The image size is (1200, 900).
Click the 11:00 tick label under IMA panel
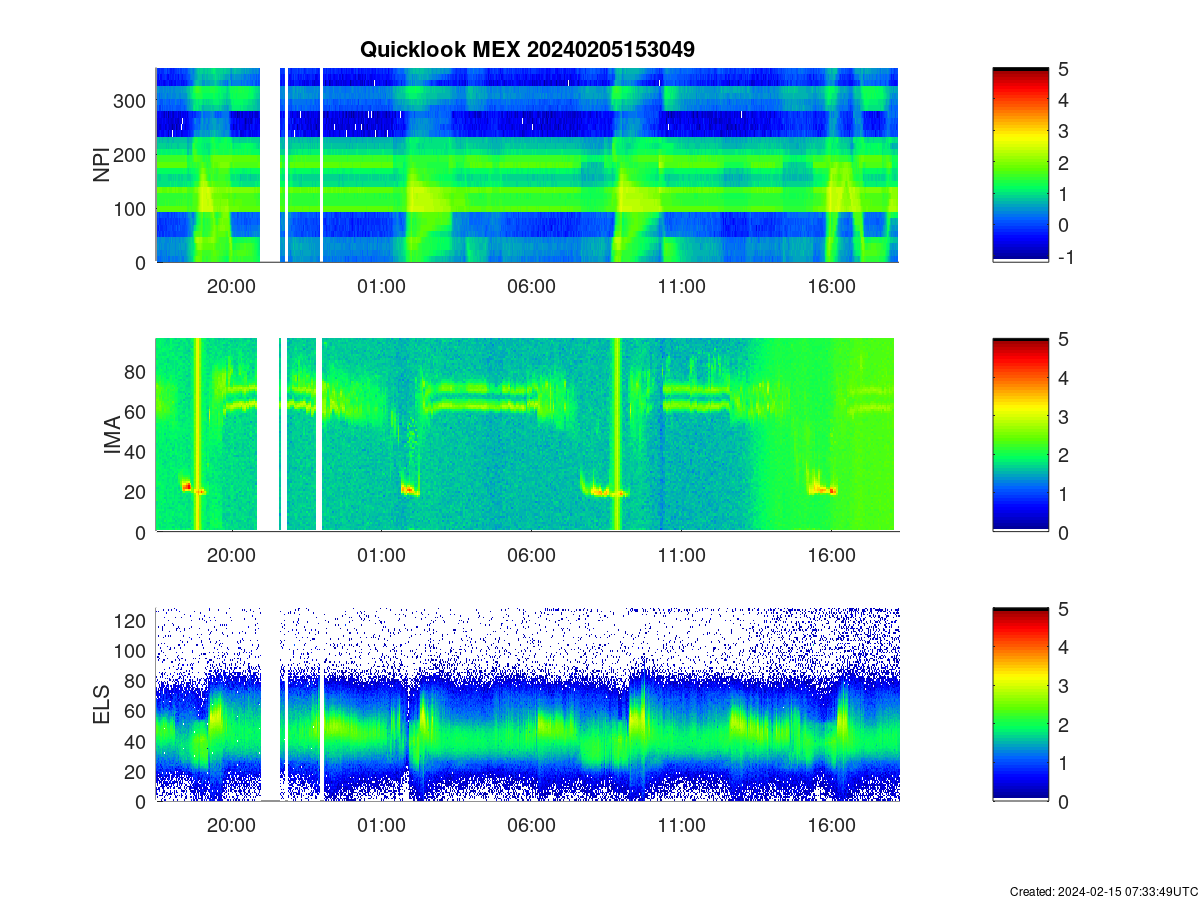pos(681,556)
